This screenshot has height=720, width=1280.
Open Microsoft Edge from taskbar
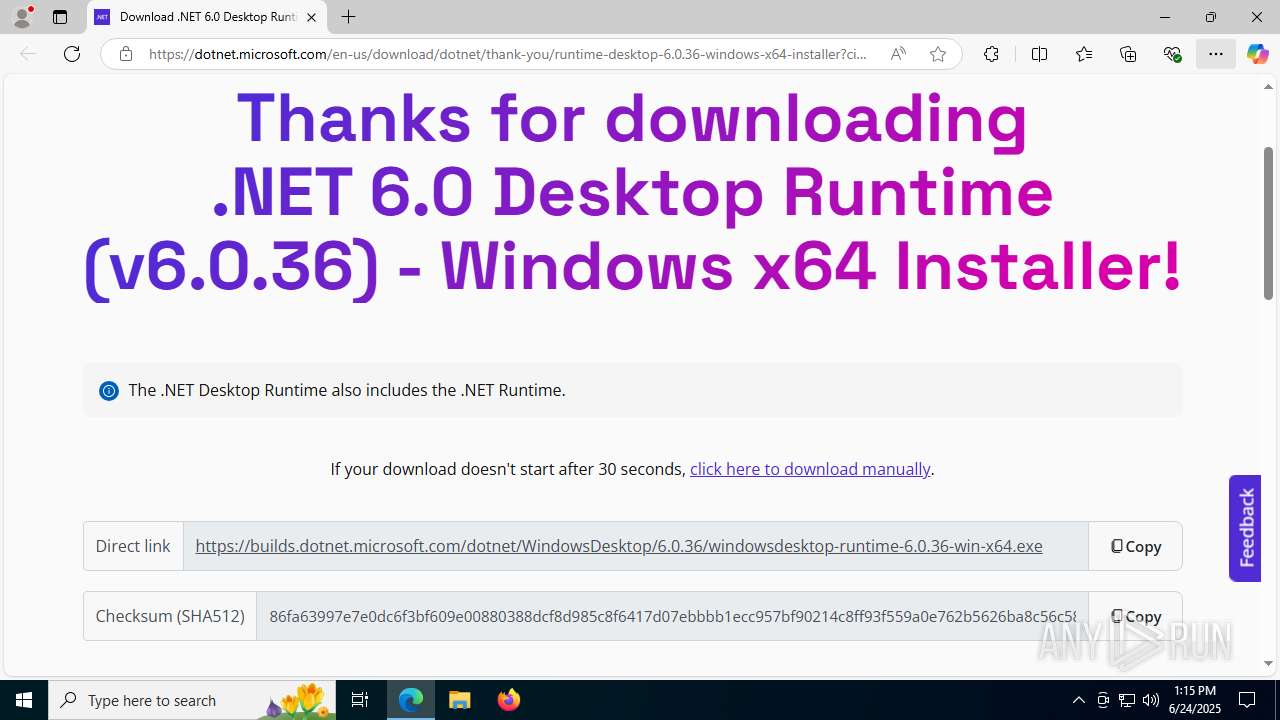(x=411, y=700)
